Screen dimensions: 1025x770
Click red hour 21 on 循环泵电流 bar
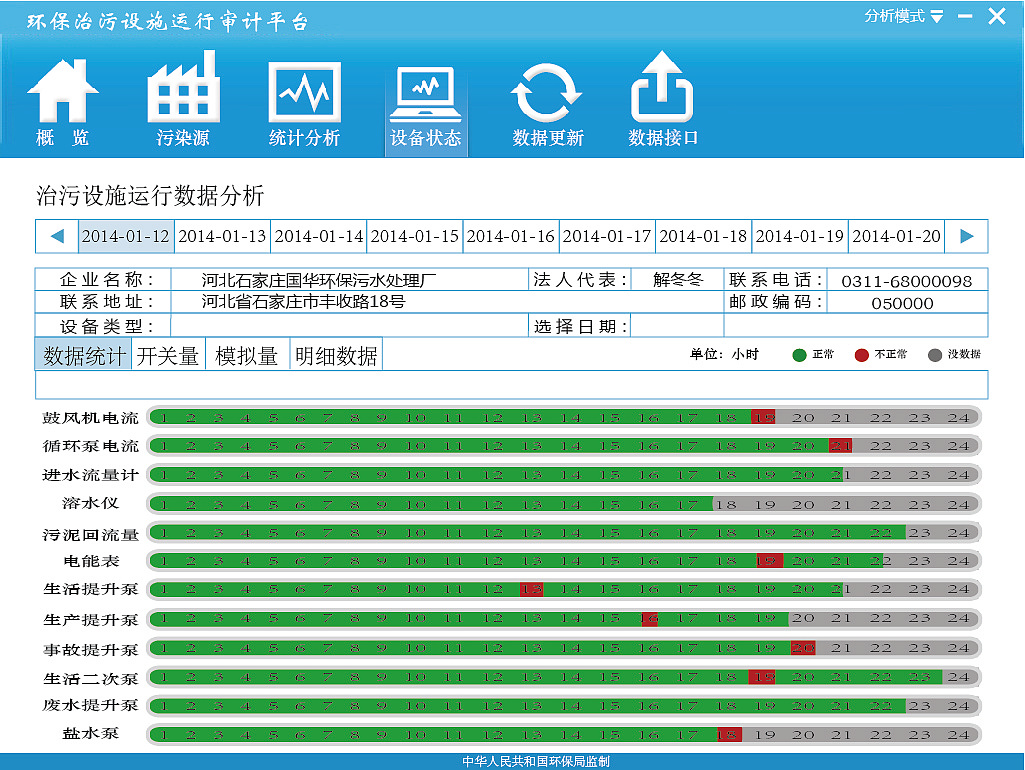(x=841, y=446)
